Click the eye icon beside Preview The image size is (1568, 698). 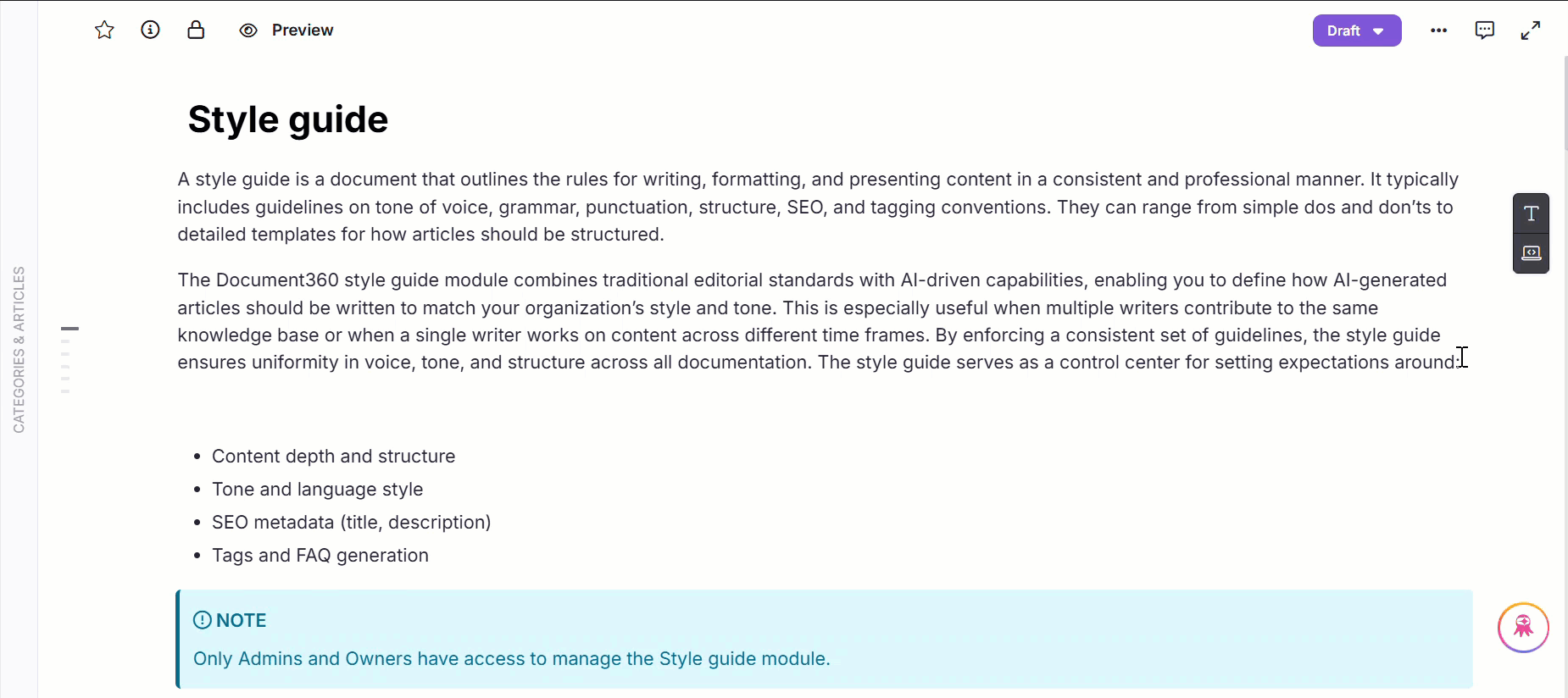click(x=248, y=30)
